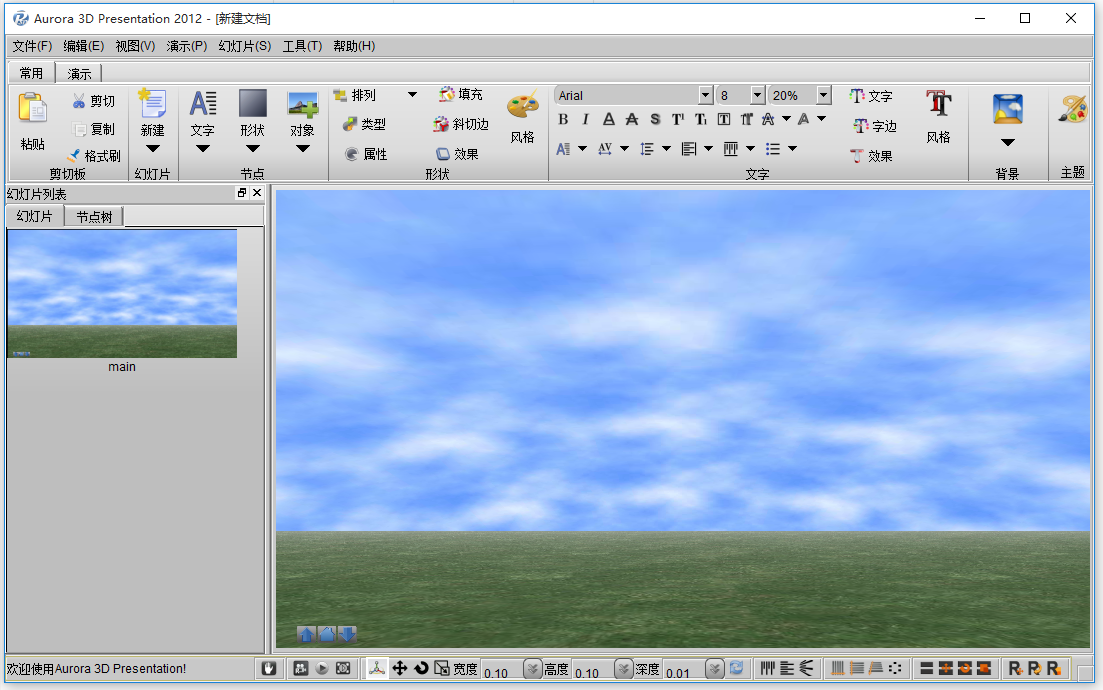Image resolution: width=1103 pixels, height=690 pixels.
Task: Expand the 排列 arrange dropdown
Action: coord(411,94)
